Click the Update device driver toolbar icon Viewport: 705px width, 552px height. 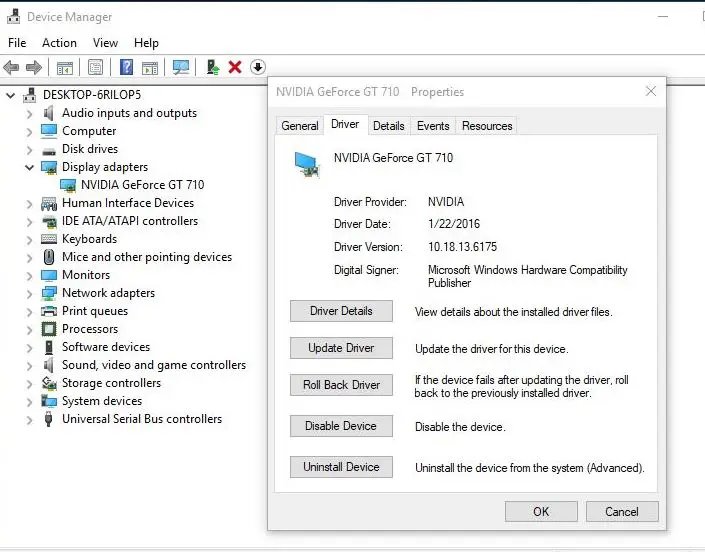(x=212, y=67)
